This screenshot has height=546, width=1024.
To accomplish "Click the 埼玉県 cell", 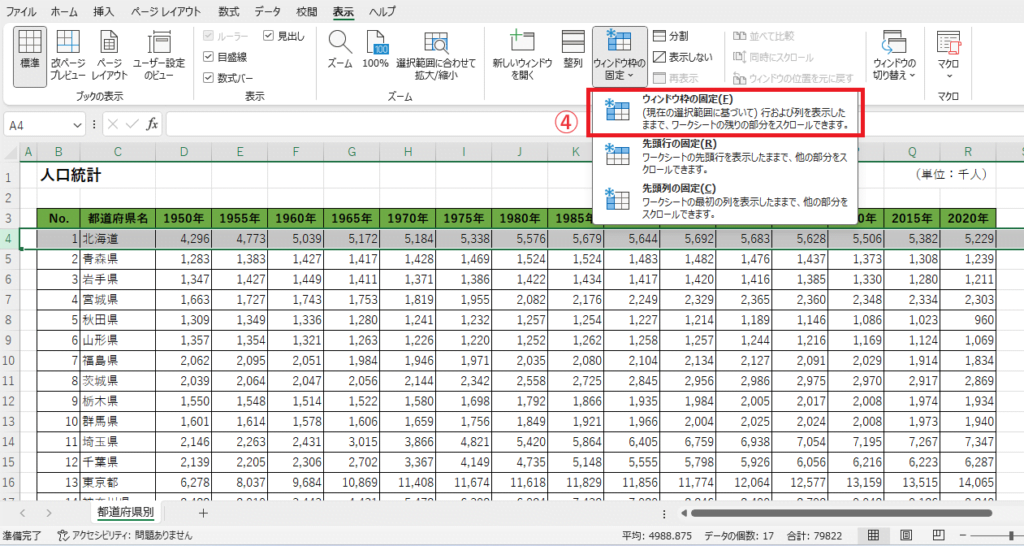I will 118,442.
